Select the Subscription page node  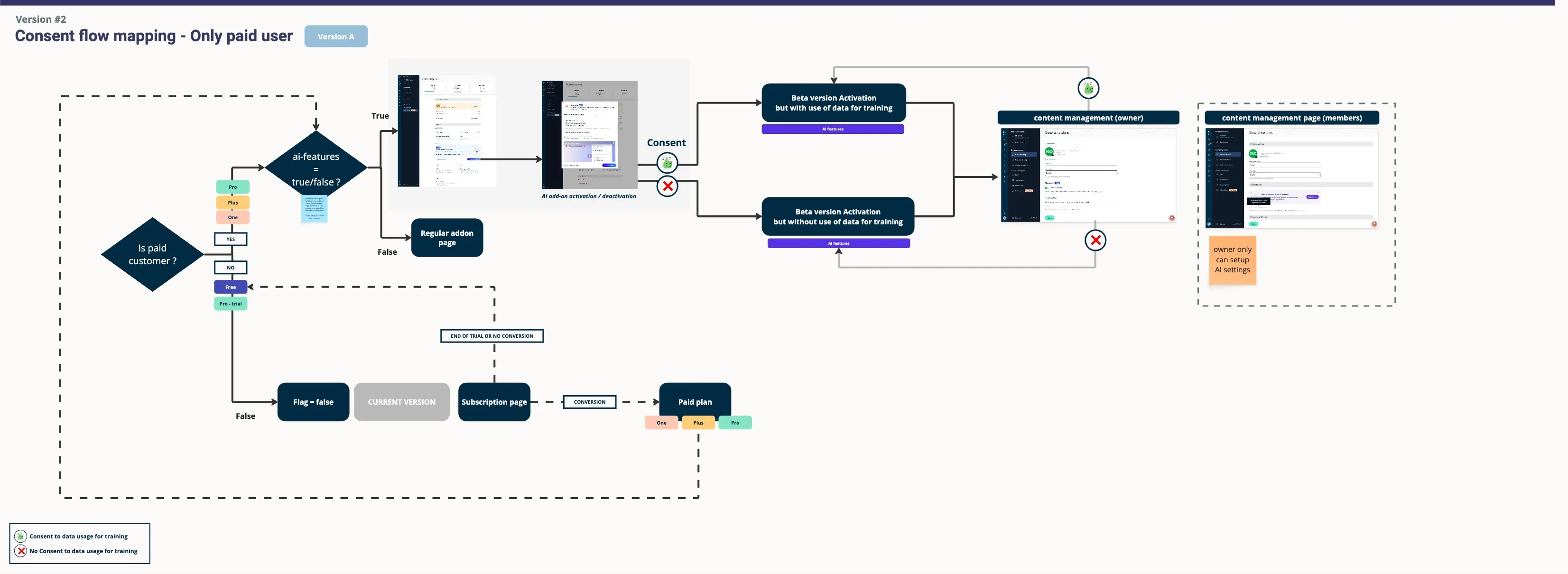[x=494, y=402]
